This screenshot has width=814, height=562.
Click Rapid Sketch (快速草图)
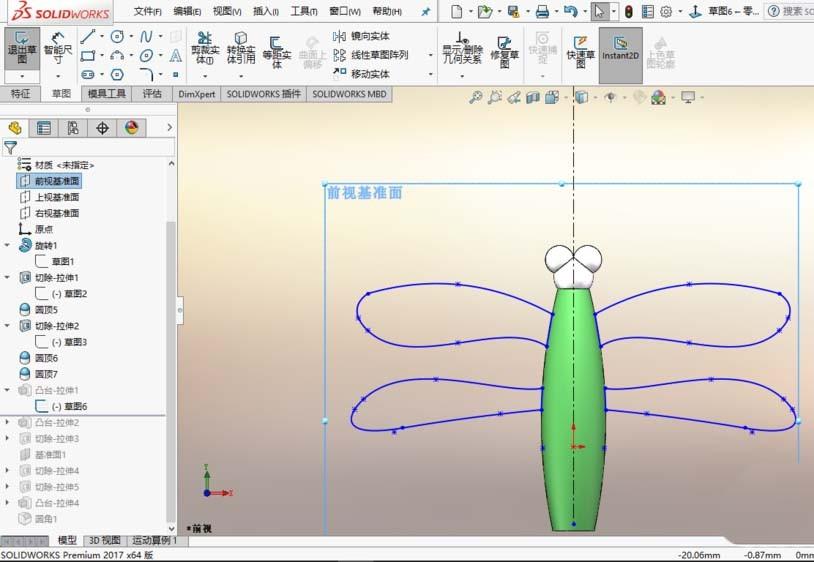pyautogui.click(x=580, y=51)
